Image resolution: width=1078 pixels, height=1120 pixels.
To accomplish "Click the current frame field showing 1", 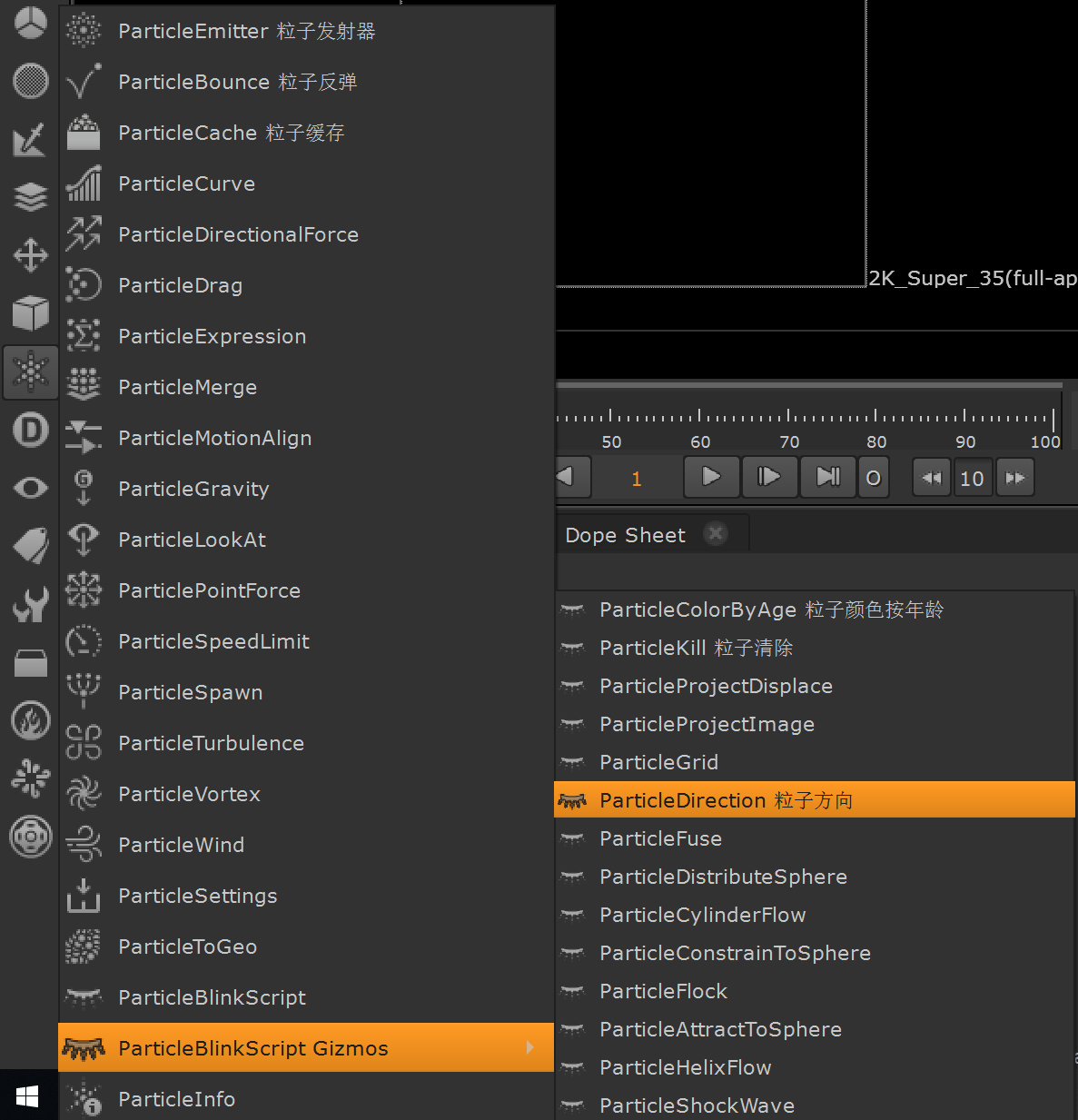I will [637, 478].
